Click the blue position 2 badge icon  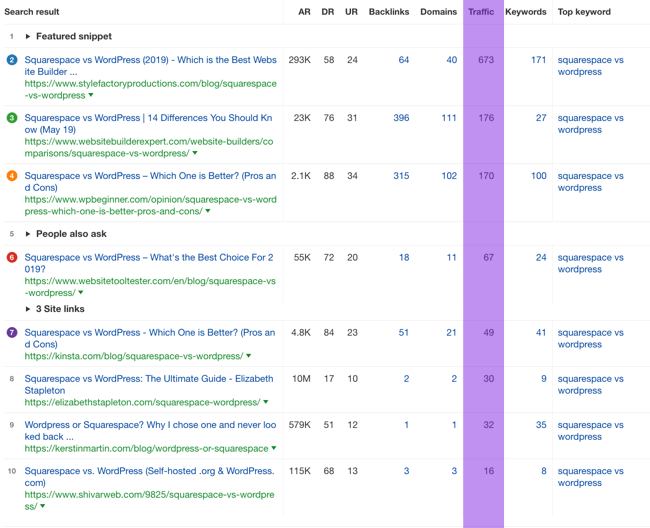click(x=12, y=60)
